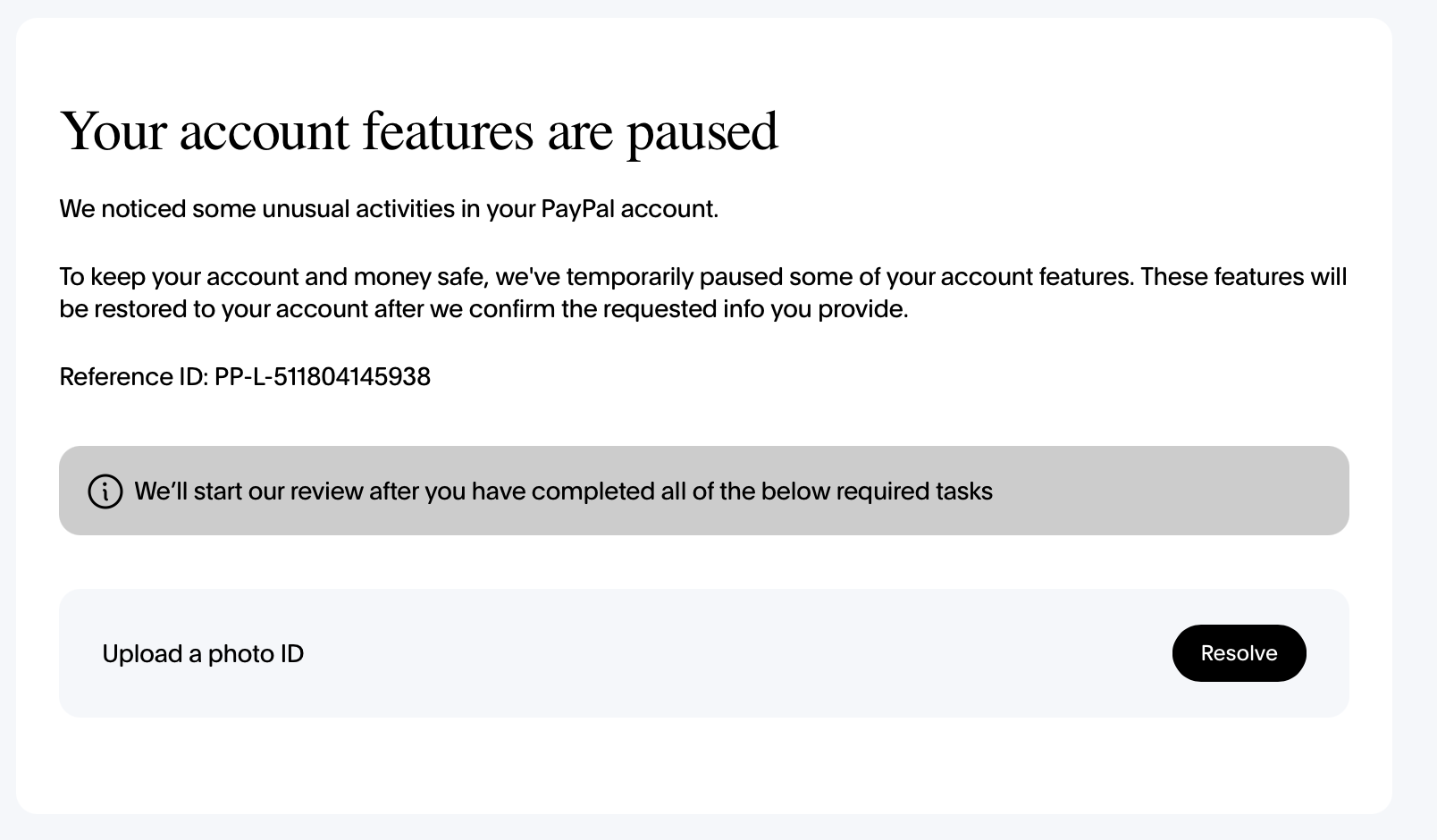Image resolution: width=1437 pixels, height=840 pixels.
Task: Click the circled info icon
Action: coord(105,491)
